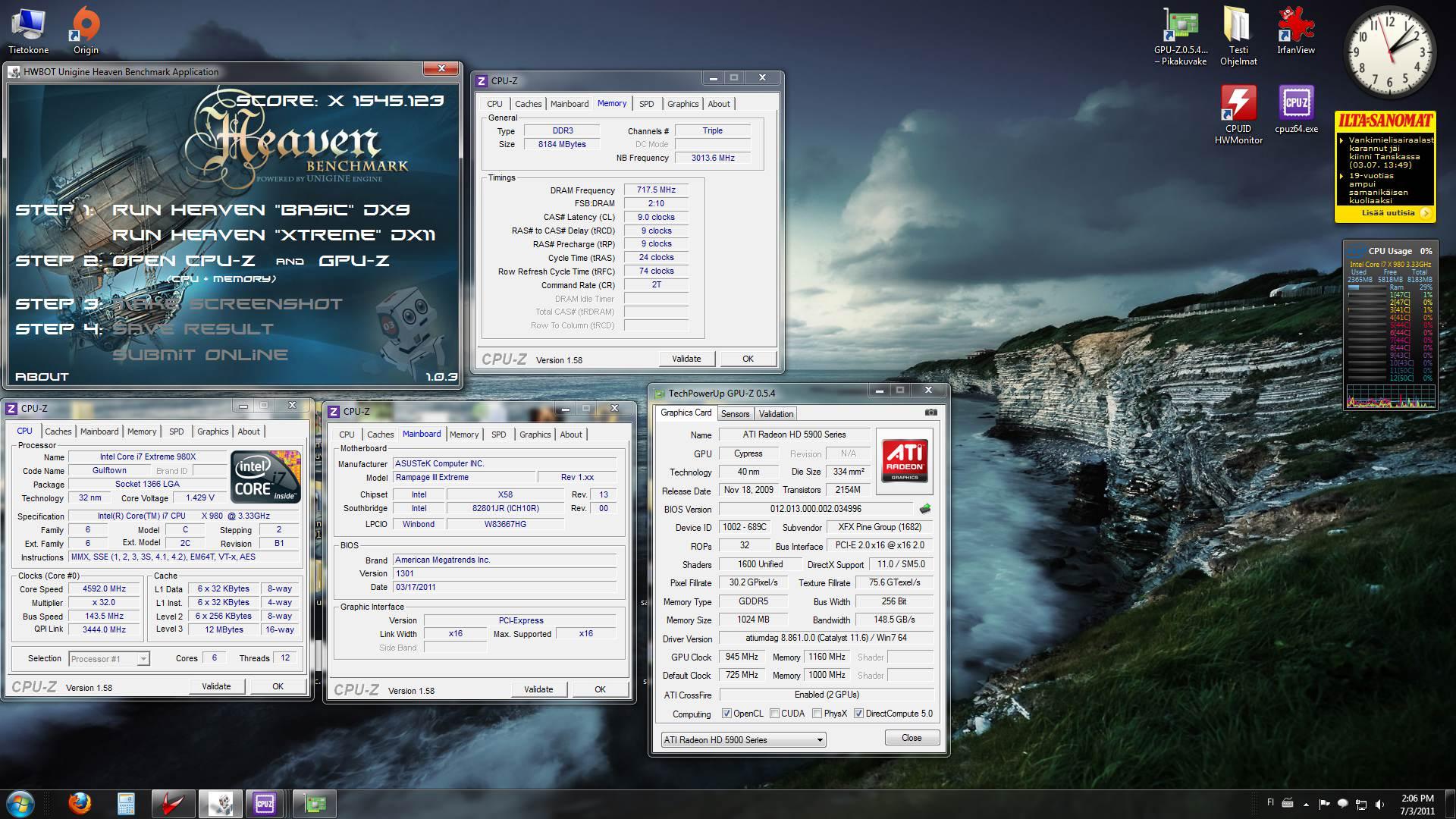Click Run Heaven Basic DX9 option
This screenshot has height=819, width=1456.
(261, 210)
